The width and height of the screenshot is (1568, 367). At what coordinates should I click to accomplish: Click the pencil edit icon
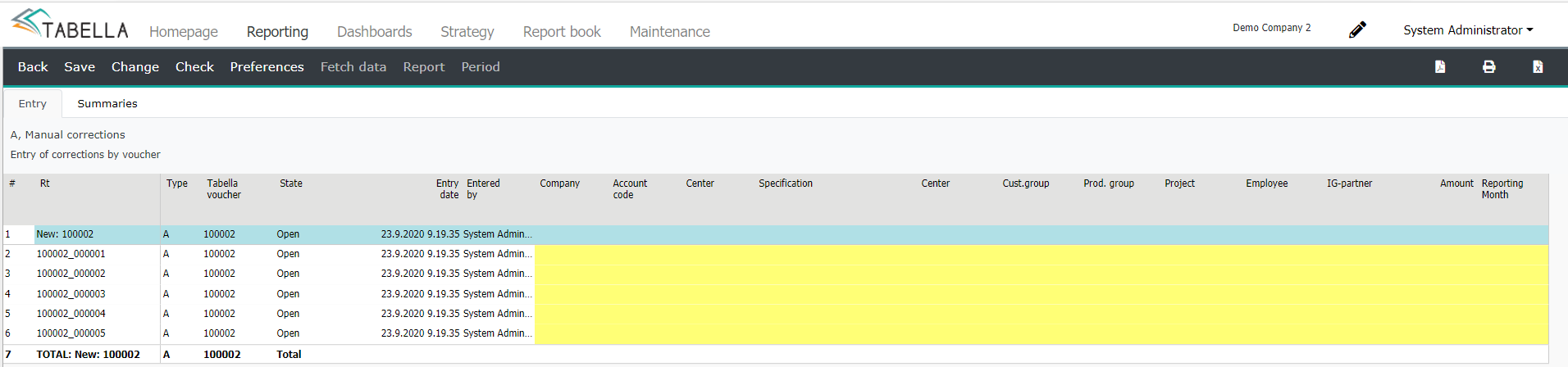1358,29
